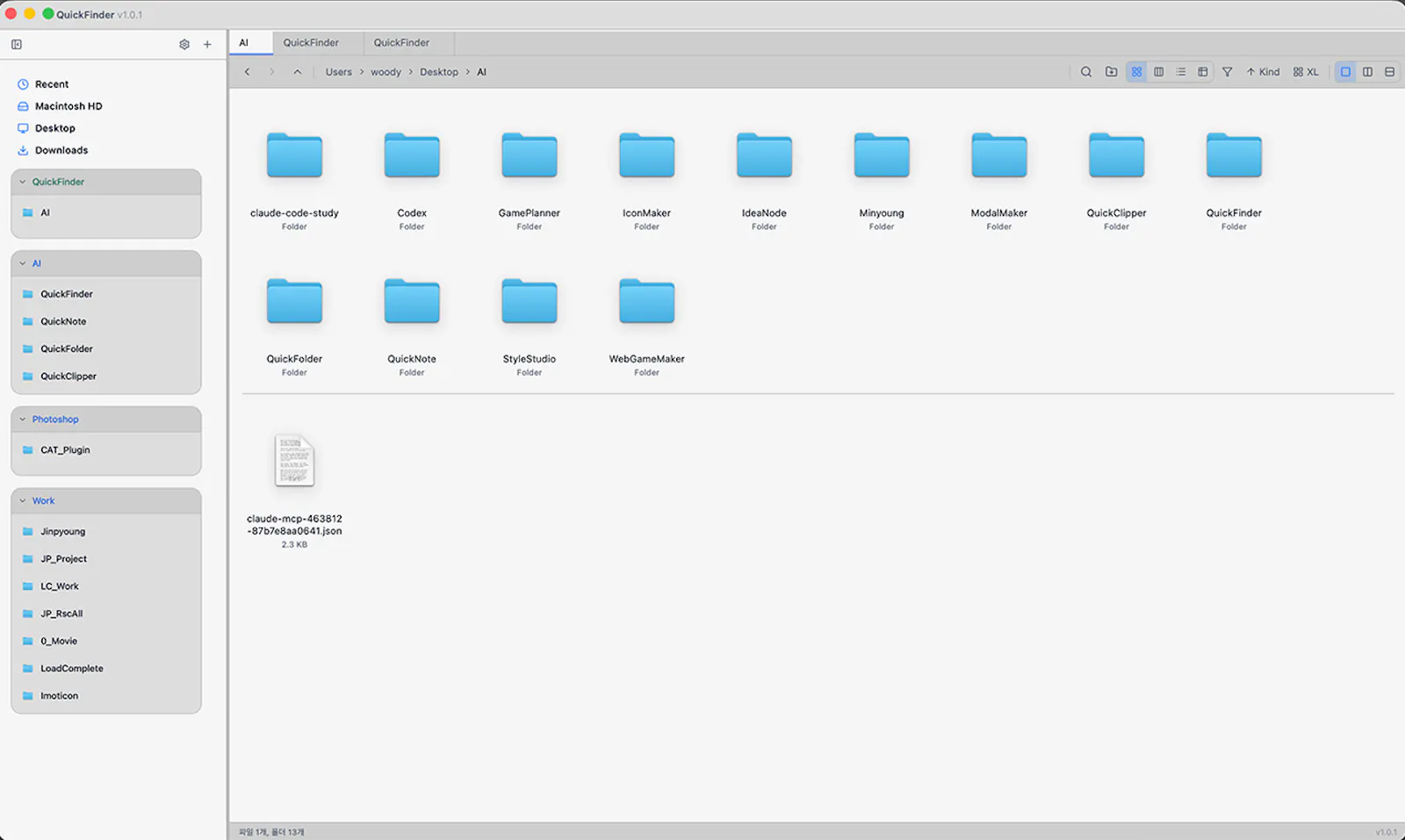Open settings gear in the sidebar header
Image resolution: width=1405 pixels, height=840 pixels.
(x=184, y=44)
